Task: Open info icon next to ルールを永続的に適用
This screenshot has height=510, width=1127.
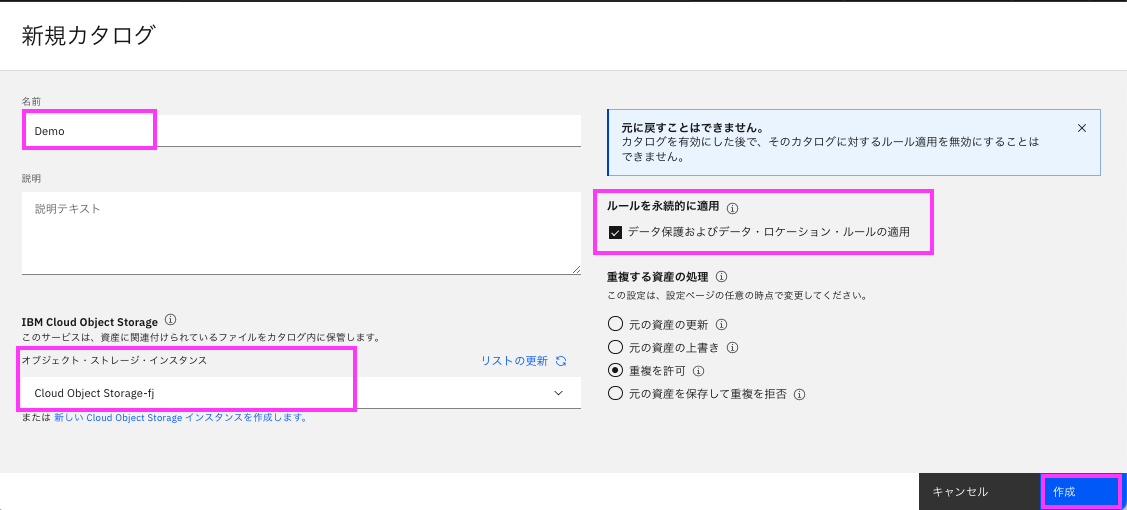Action: click(732, 208)
